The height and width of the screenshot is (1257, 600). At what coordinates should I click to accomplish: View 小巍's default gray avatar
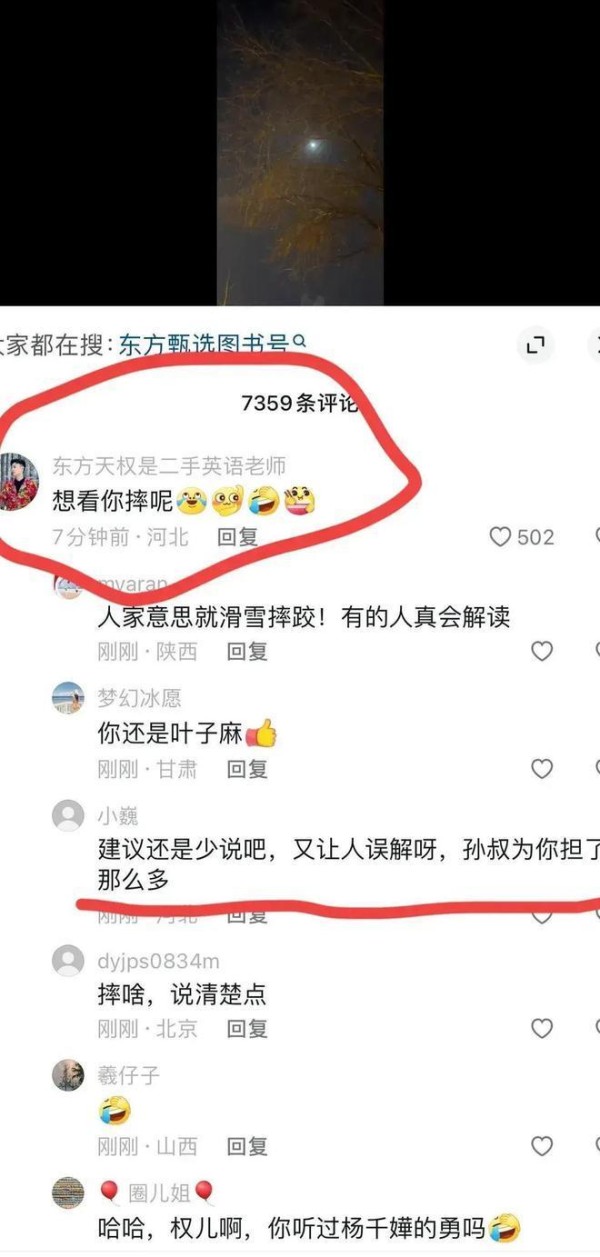(68, 815)
